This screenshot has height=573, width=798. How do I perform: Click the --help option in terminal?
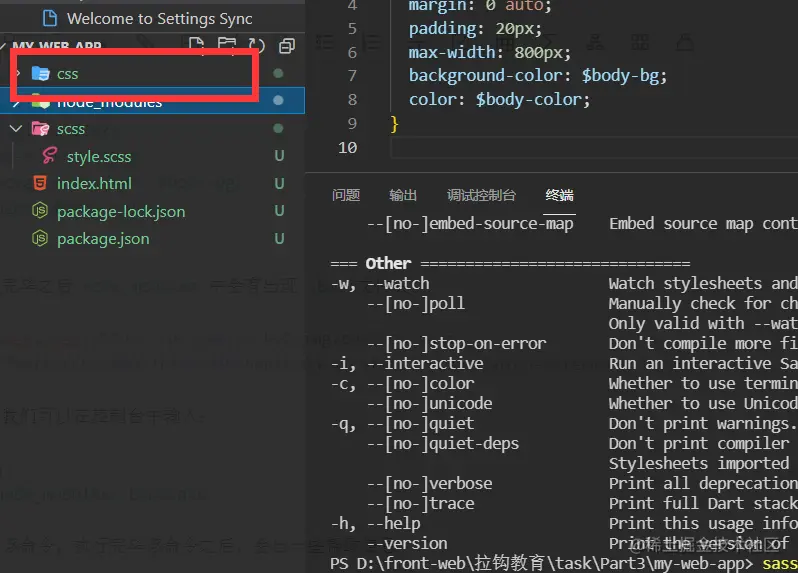394,523
